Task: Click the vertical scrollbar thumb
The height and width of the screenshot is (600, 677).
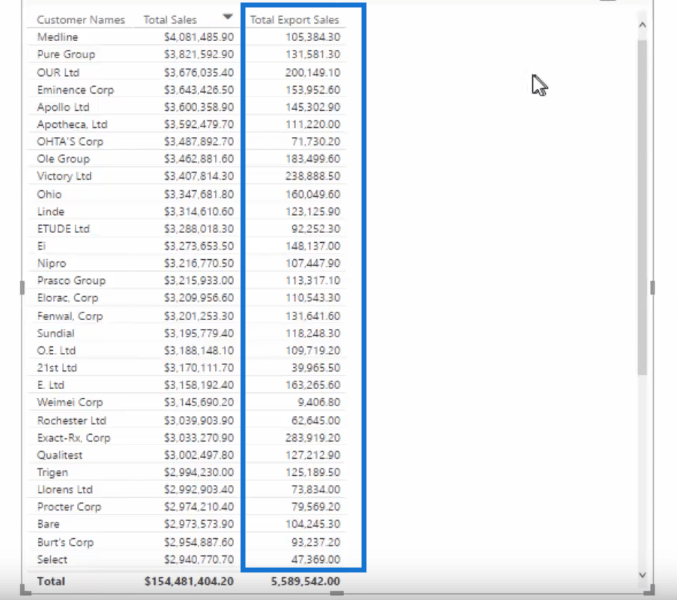Action: coord(642,207)
